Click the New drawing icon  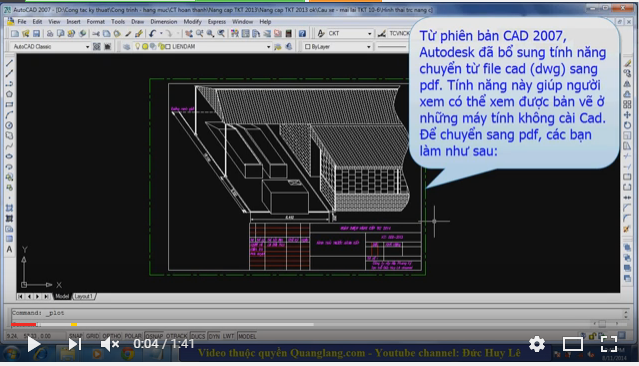coord(15,33)
